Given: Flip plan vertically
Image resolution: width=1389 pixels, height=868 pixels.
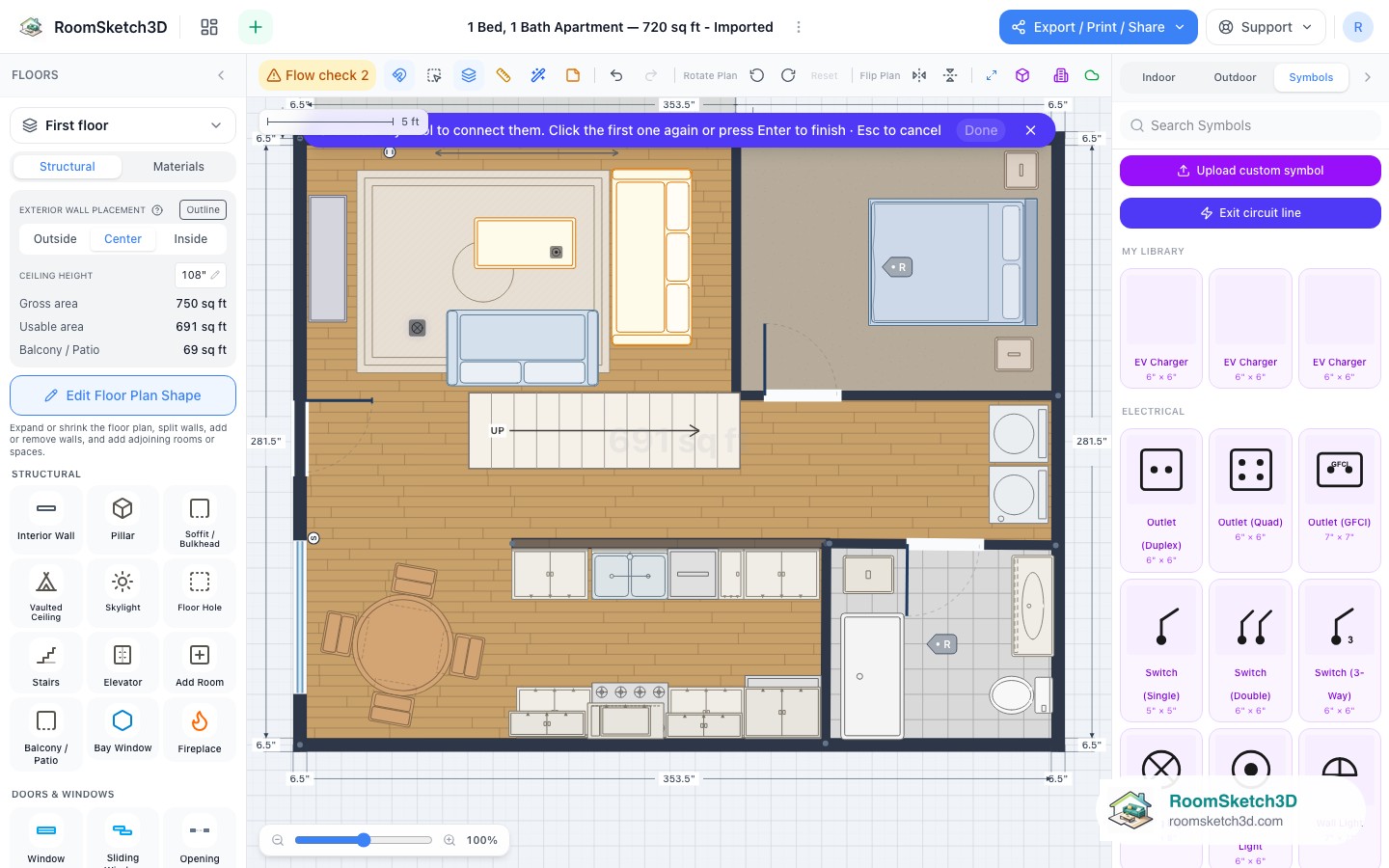Looking at the screenshot, I should pos(950,75).
